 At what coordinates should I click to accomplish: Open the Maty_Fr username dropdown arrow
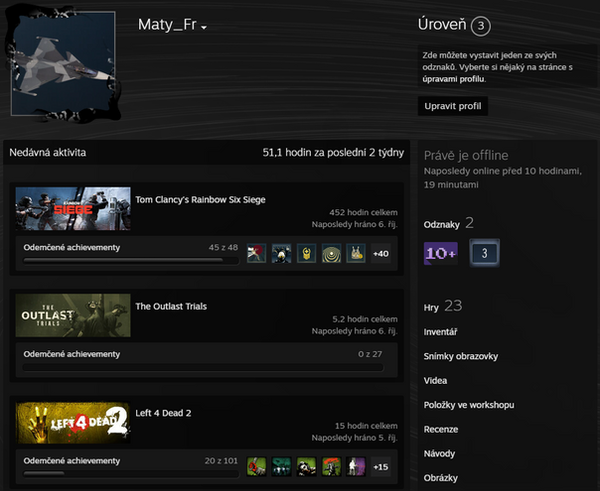tap(204, 28)
